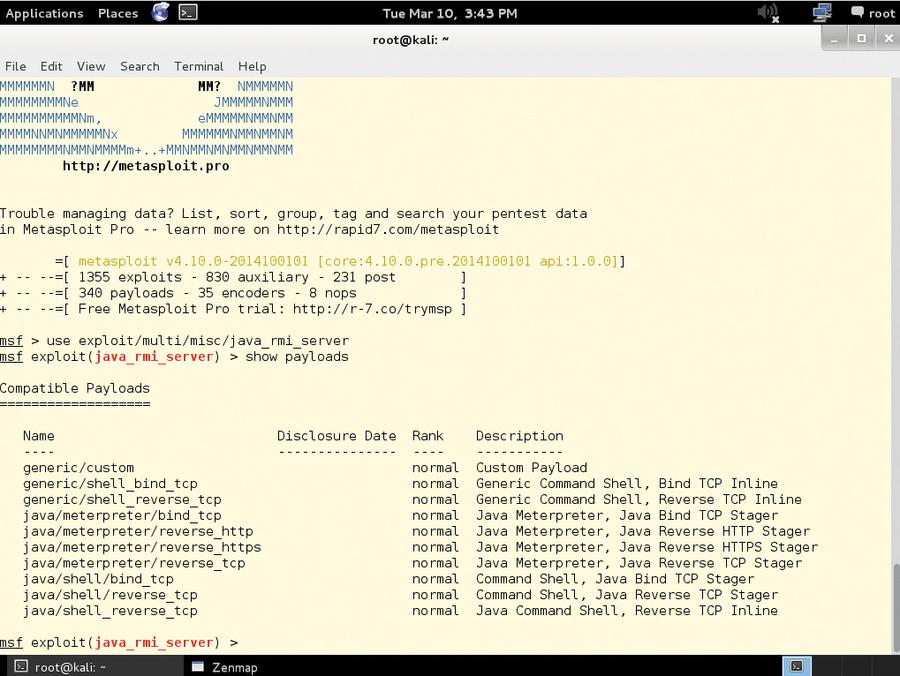Open the Edit menu
This screenshot has width=900, height=676.
pos(51,67)
